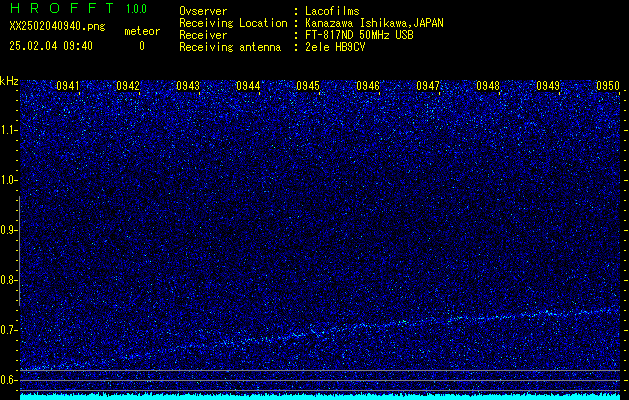This screenshot has height=400, width=629.
Task: Click the Receiver label
Action: 203,35
